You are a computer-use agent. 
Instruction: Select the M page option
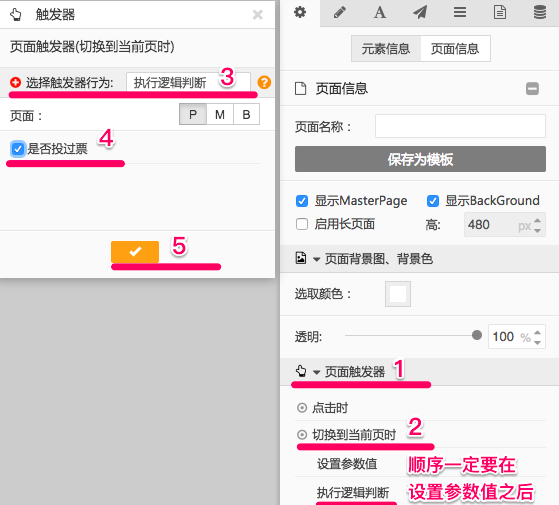pos(220,114)
